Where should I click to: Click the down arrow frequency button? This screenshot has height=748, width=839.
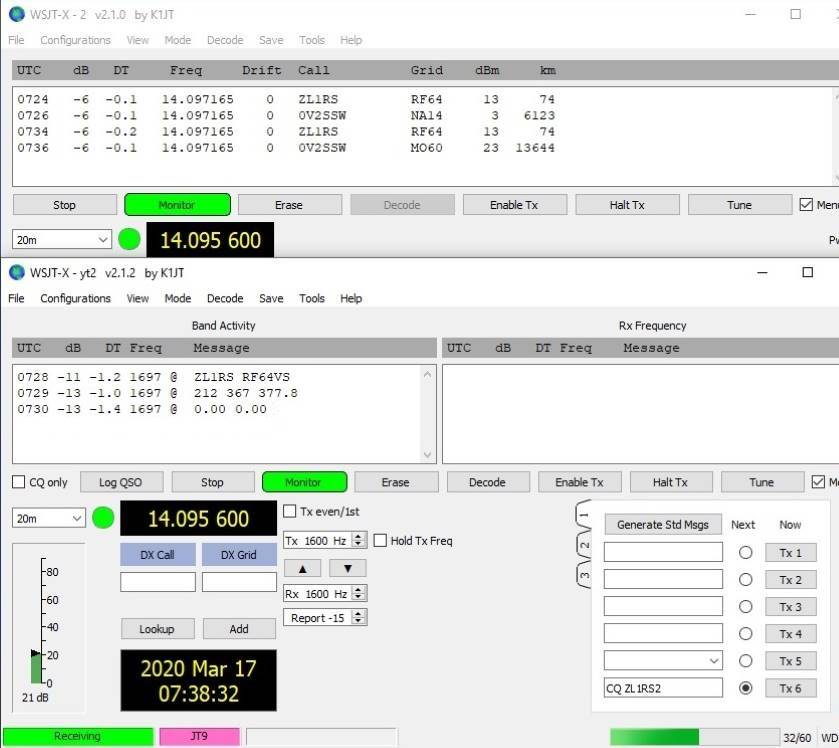(347, 568)
